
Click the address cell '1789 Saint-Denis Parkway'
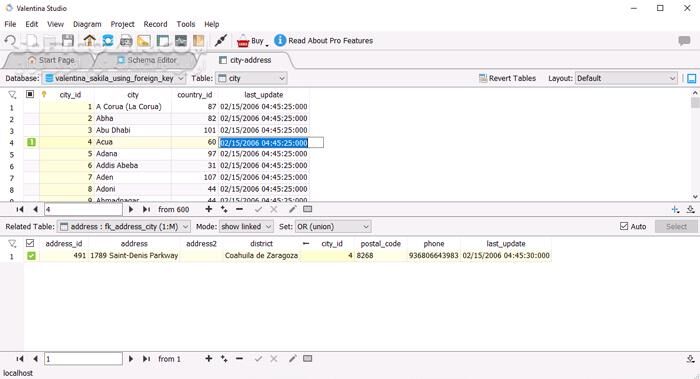coord(134,255)
